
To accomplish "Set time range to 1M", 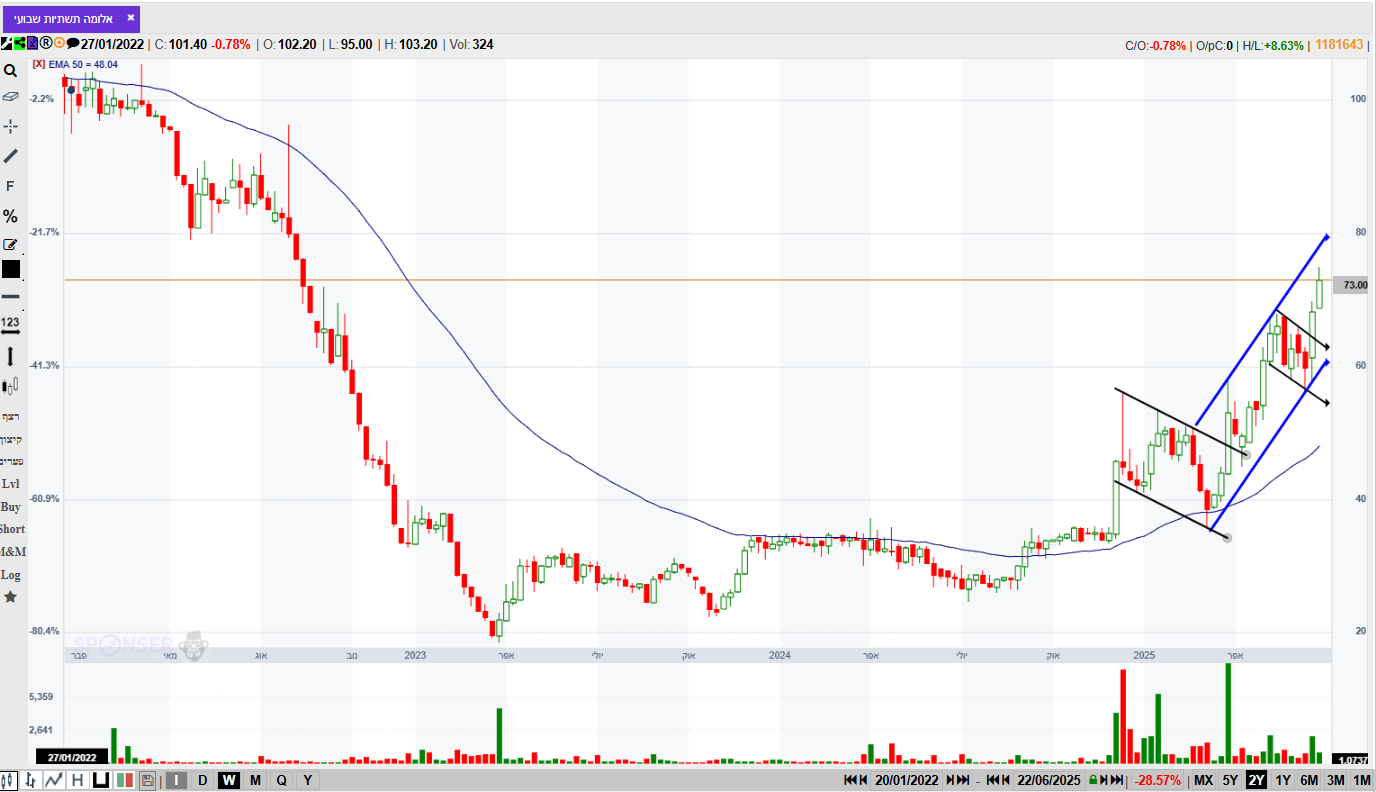I will point(1361,780).
